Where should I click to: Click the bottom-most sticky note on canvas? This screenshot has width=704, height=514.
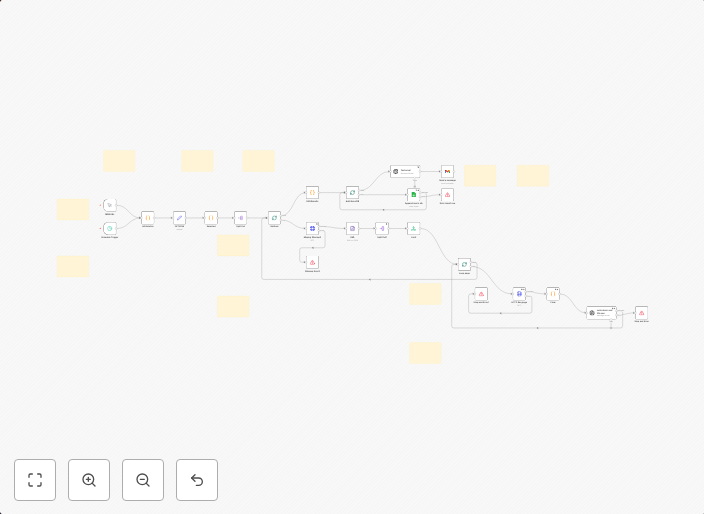tap(426, 352)
